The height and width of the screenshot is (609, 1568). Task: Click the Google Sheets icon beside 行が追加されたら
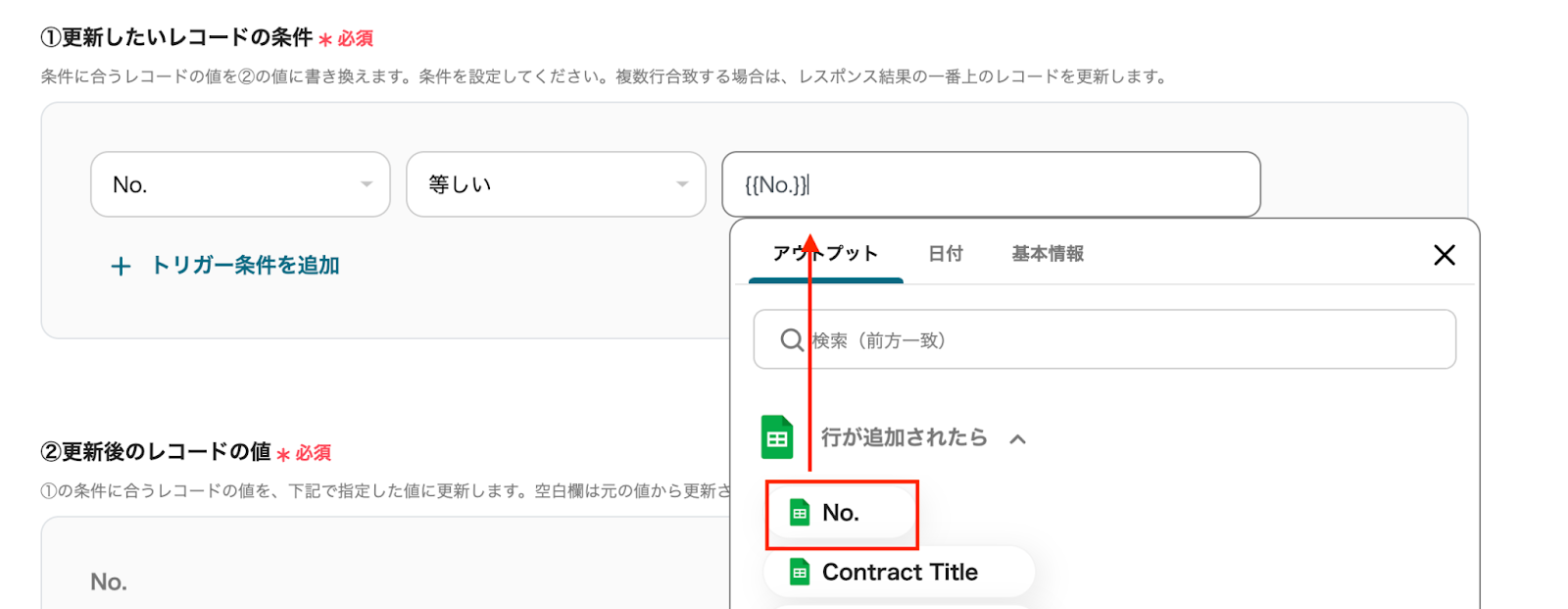[x=777, y=437]
